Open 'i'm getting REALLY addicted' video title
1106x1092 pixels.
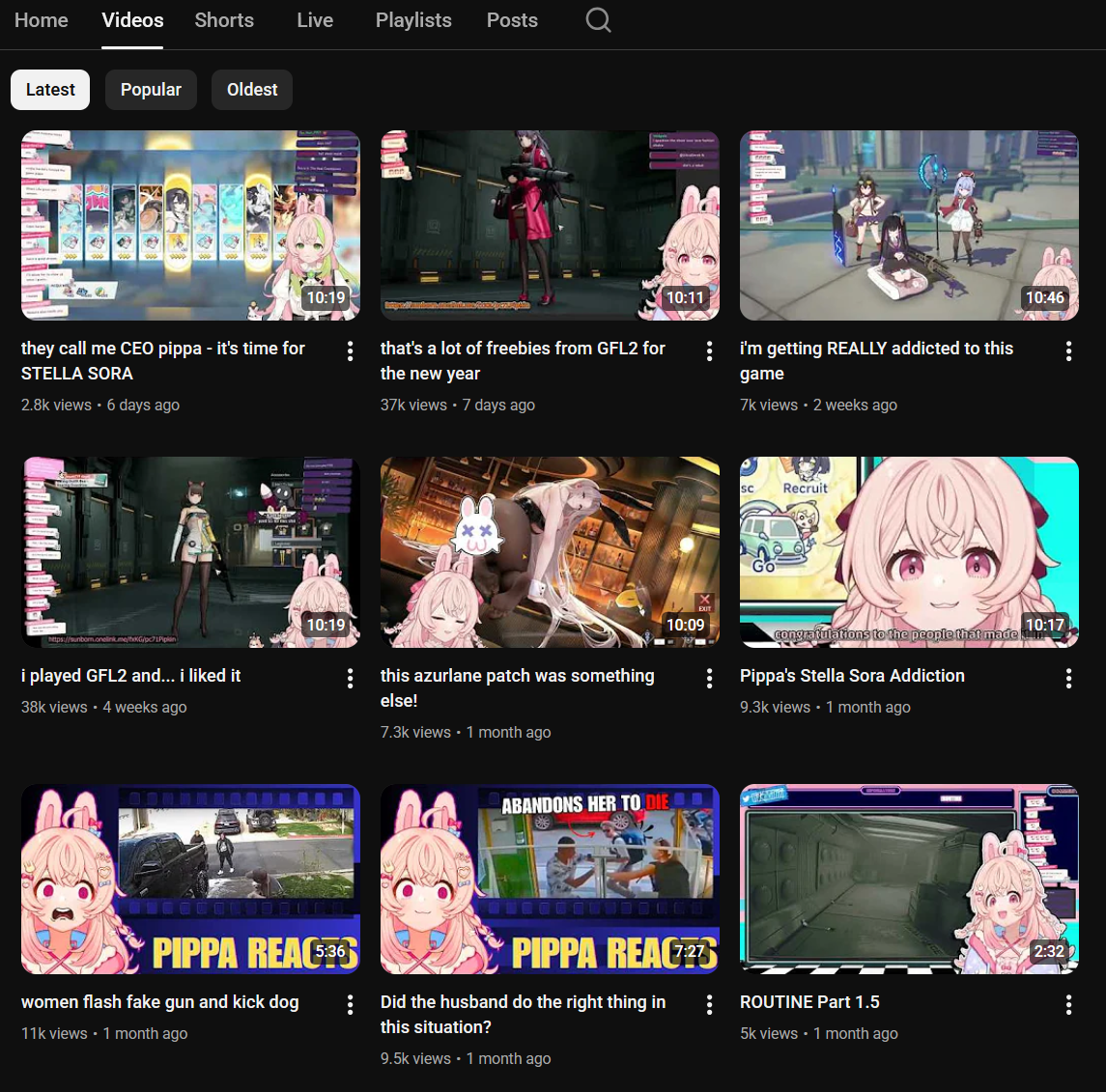[876, 361]
